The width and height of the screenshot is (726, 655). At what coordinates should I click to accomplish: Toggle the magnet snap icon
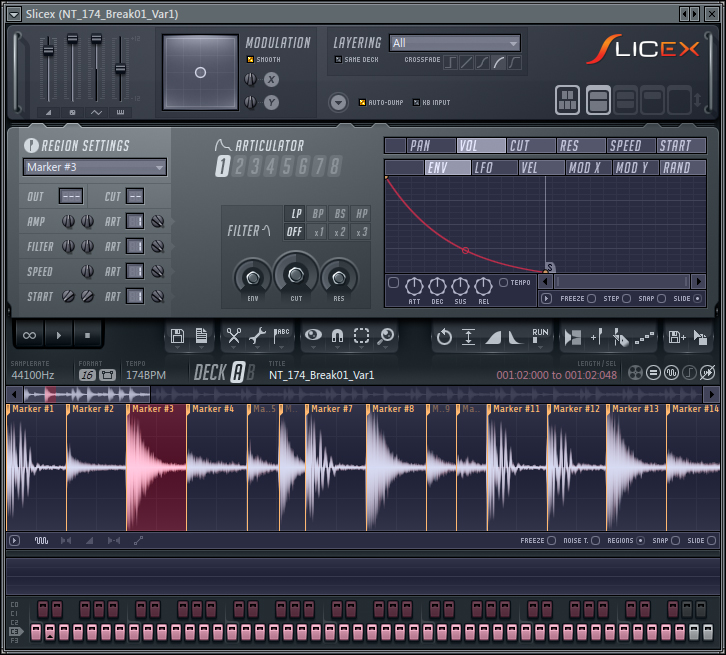[338, 336]
